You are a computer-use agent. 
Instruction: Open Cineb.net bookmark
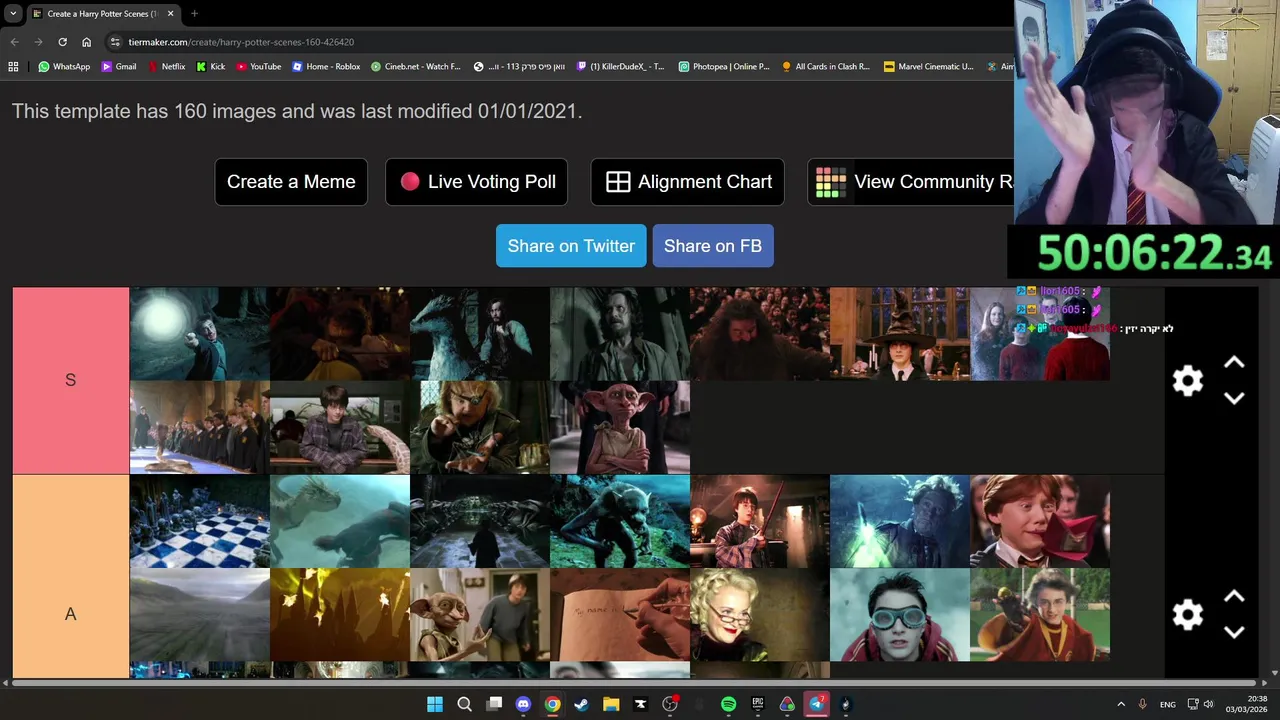[x=415, y=67]
